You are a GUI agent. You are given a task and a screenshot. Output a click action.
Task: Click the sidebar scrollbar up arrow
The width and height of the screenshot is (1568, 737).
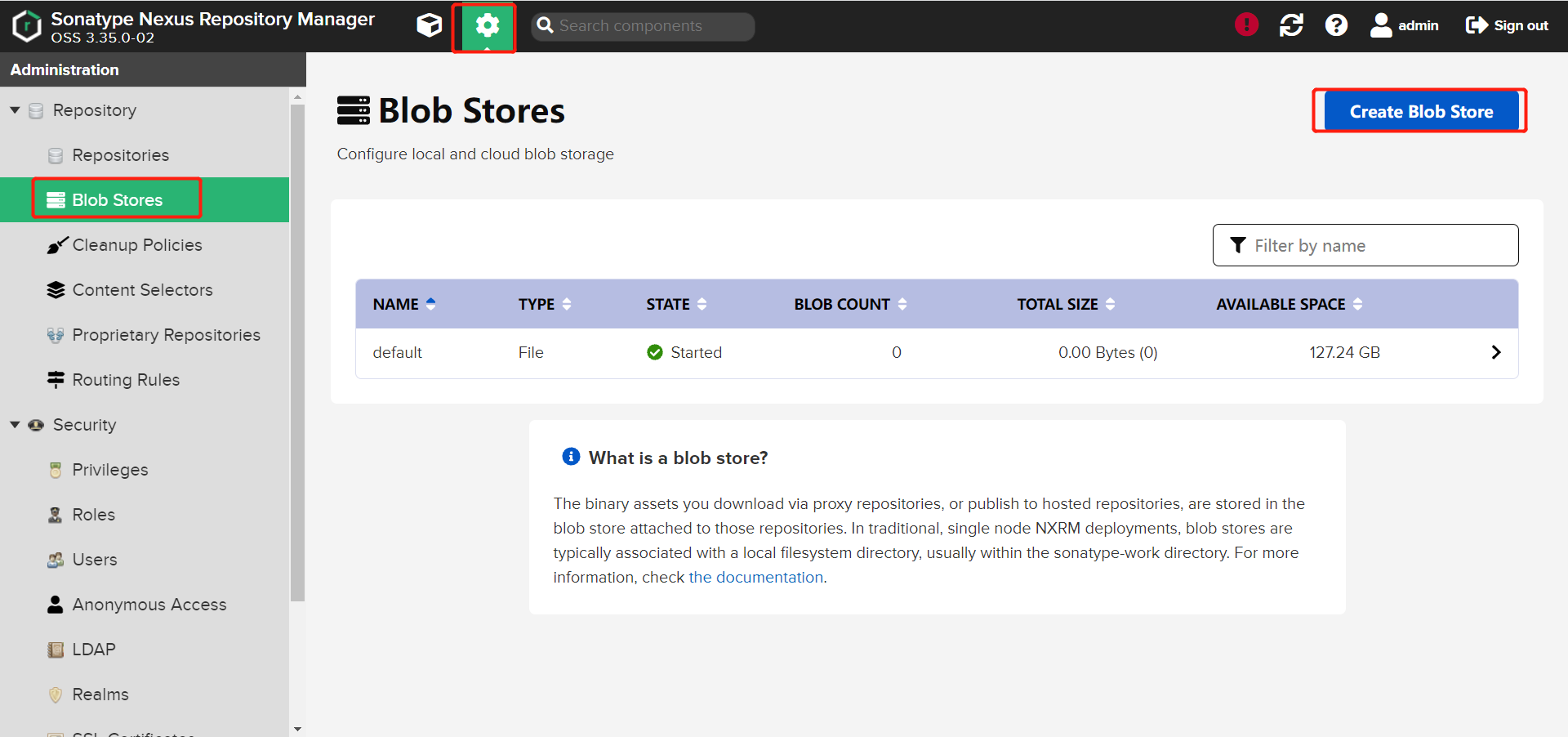click(x=297, y=96)
